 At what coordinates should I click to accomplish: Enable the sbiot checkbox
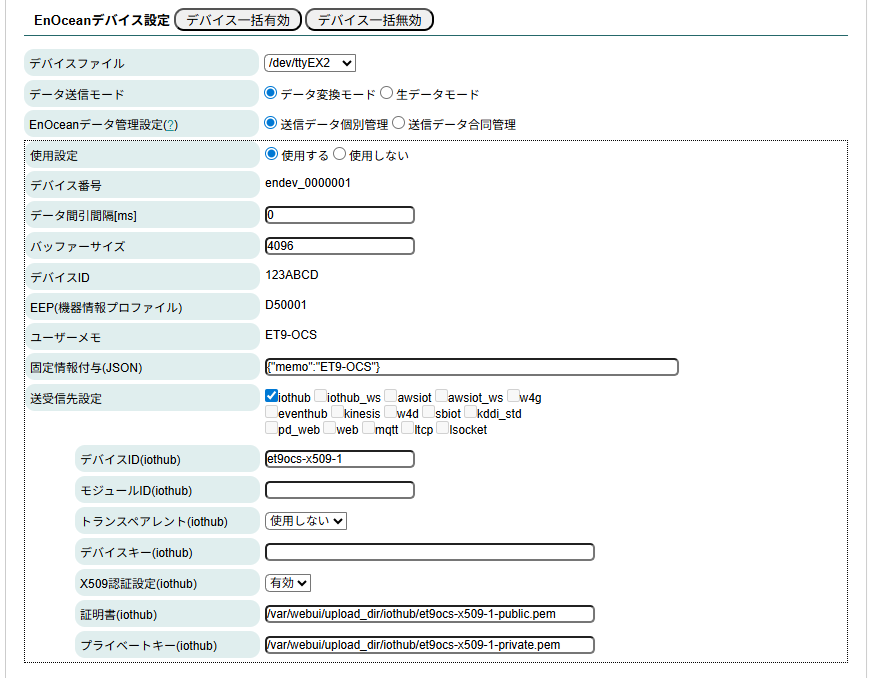point(429,412)
